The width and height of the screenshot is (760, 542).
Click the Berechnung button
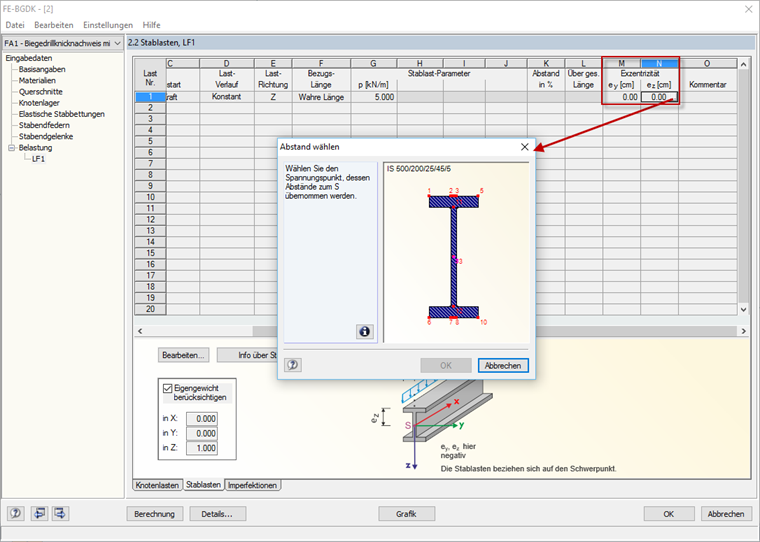155,514
